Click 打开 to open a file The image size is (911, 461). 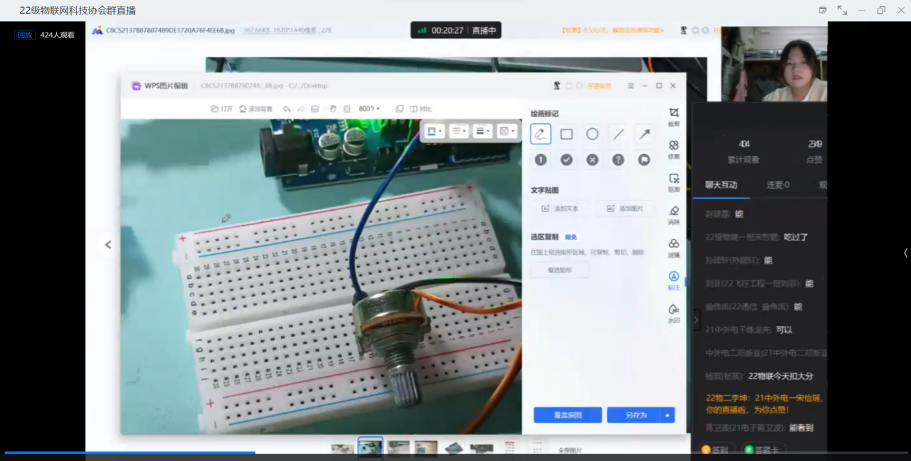click(x=222, y=109)
